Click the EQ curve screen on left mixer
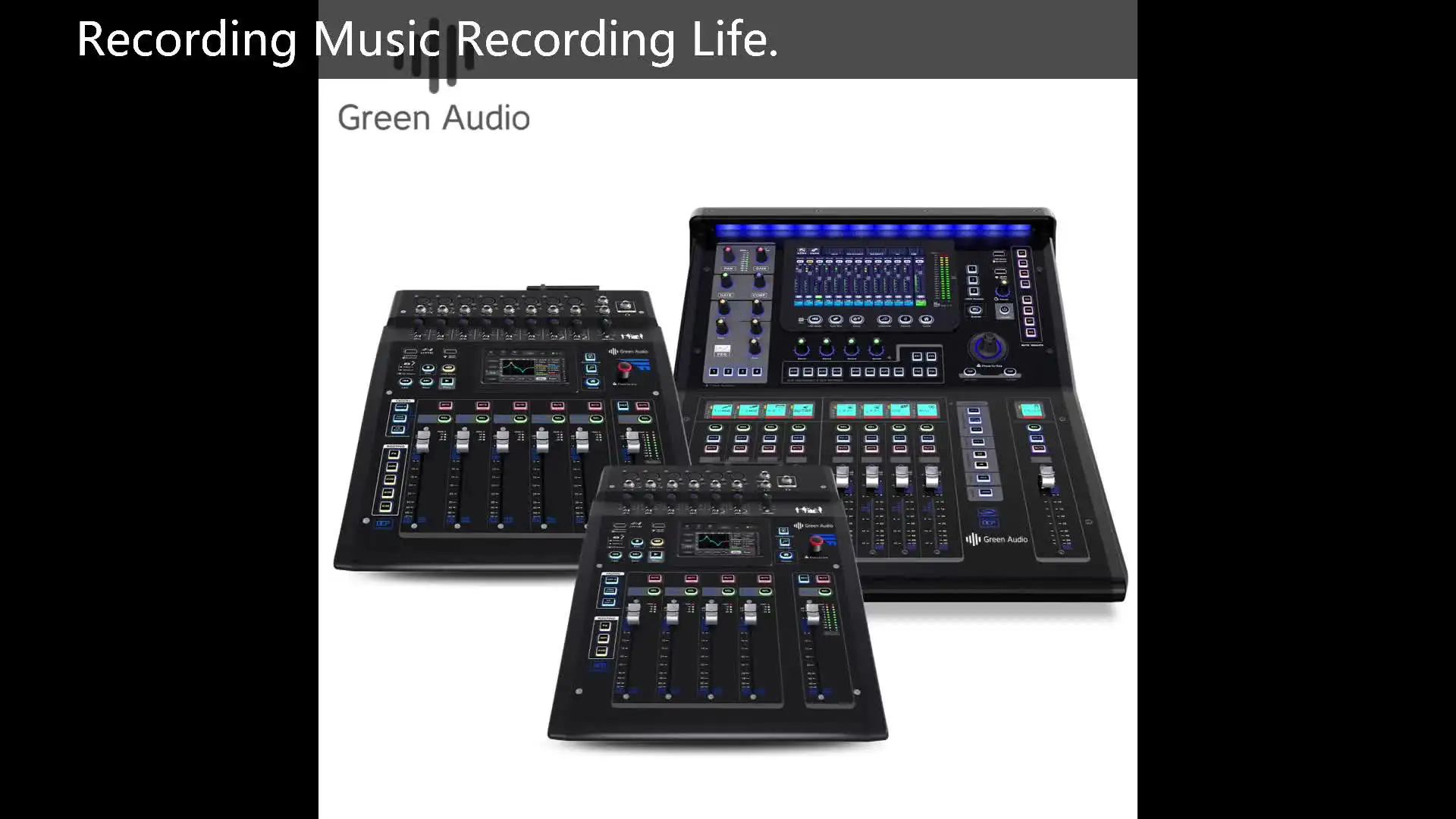This screenshot has width=1456, height=819. pos(524,369)
